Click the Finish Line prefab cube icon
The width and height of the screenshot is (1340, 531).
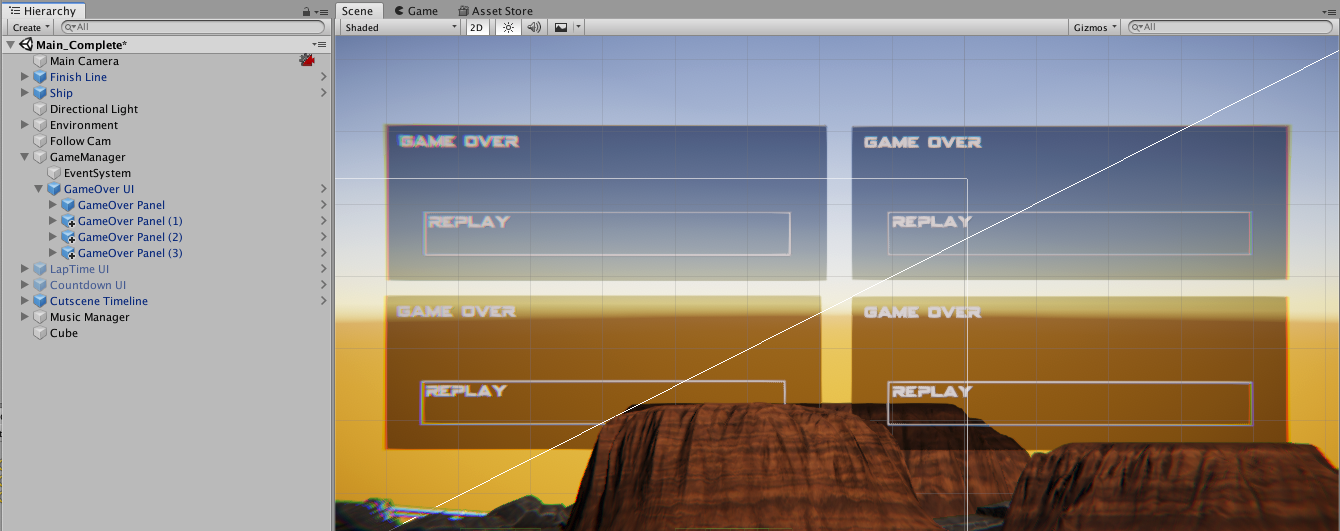pos(40,77)
